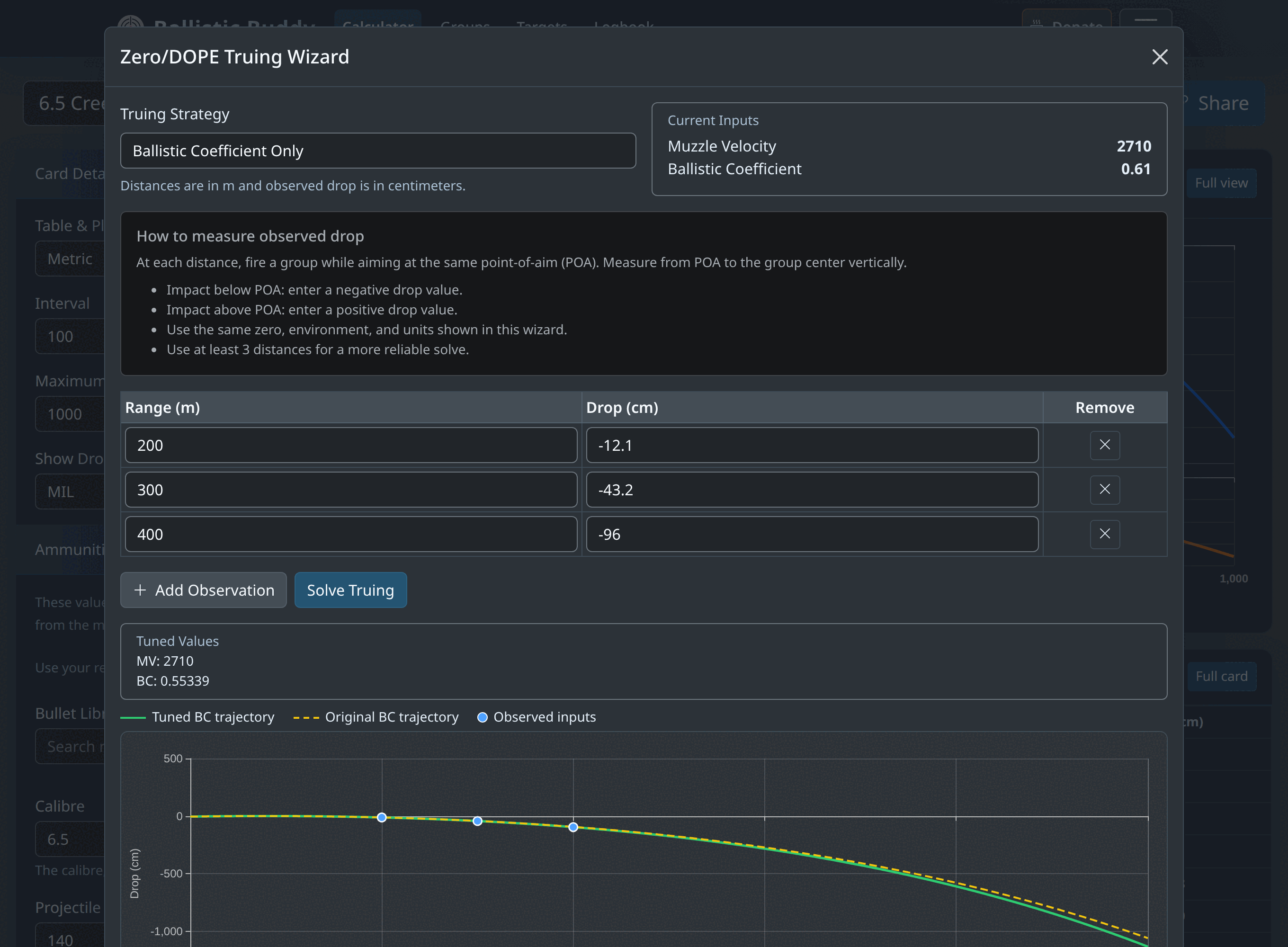This screenshot has height=947, width=1288.
Task: Click the Calibre field showing 6.5
Action: pyautogui.click(x=70, y=839)
